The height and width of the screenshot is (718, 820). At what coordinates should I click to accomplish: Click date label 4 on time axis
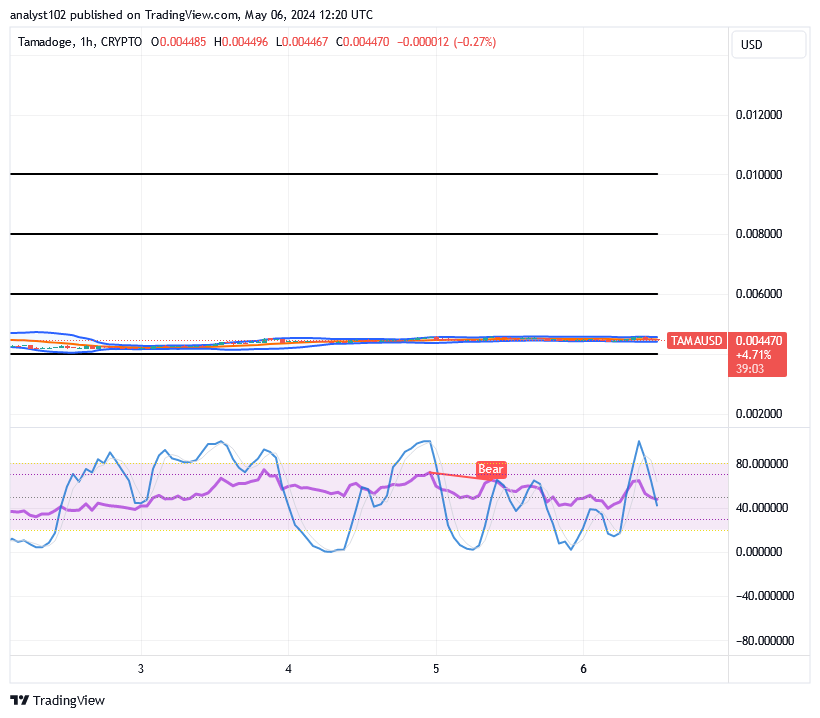(x=288, y=669)
